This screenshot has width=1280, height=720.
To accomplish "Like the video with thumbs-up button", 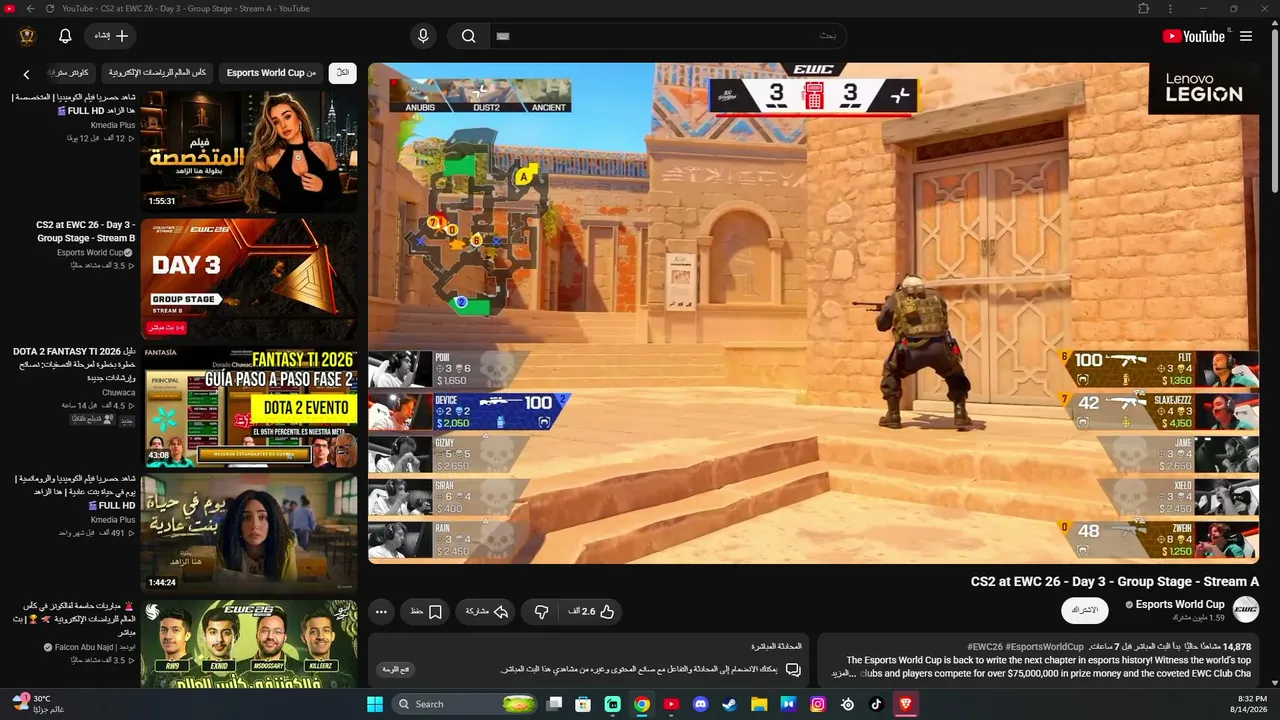I will tap(592, 611).
